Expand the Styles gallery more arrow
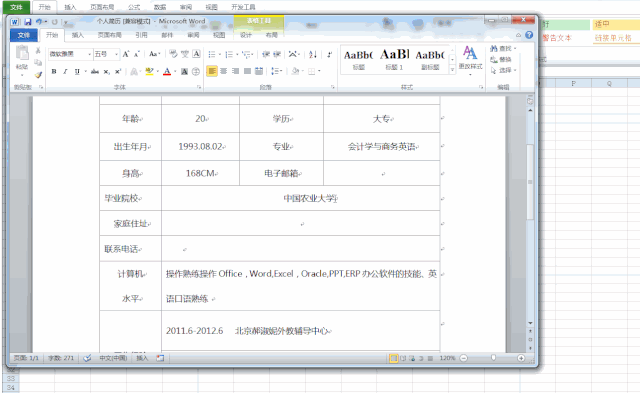 coord(452,70)
